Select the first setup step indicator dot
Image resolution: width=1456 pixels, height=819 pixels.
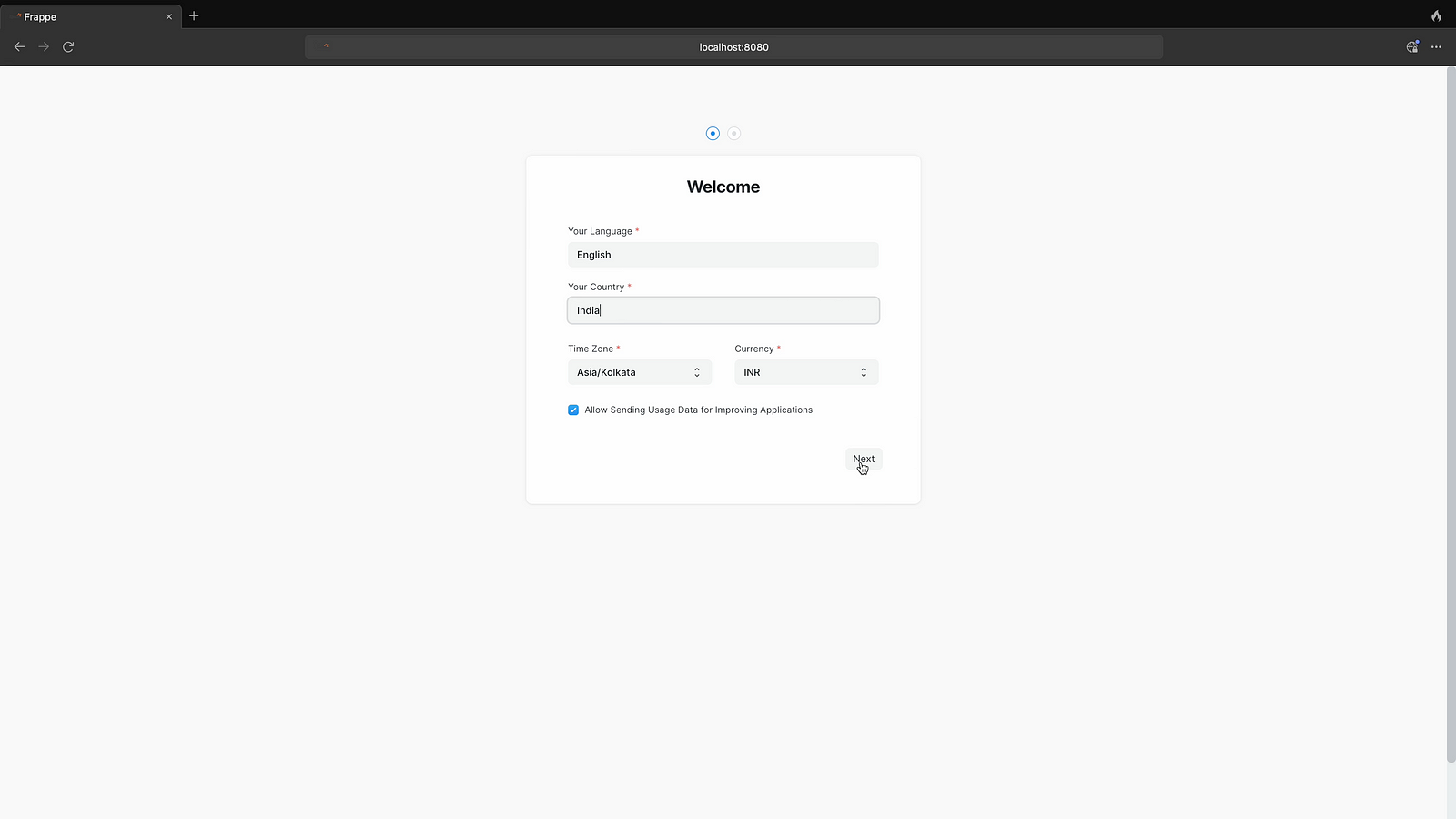[x=713, y=134]
